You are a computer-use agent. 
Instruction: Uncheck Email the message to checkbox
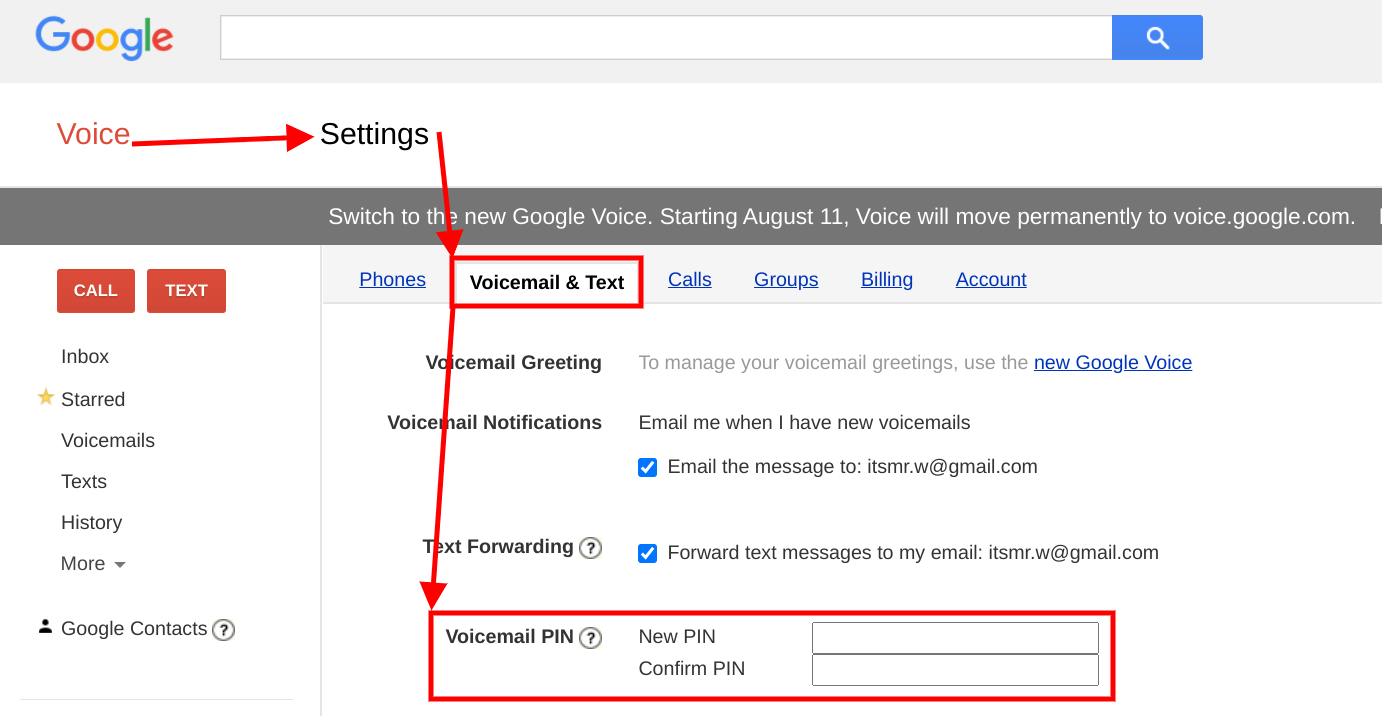(648, 467)
